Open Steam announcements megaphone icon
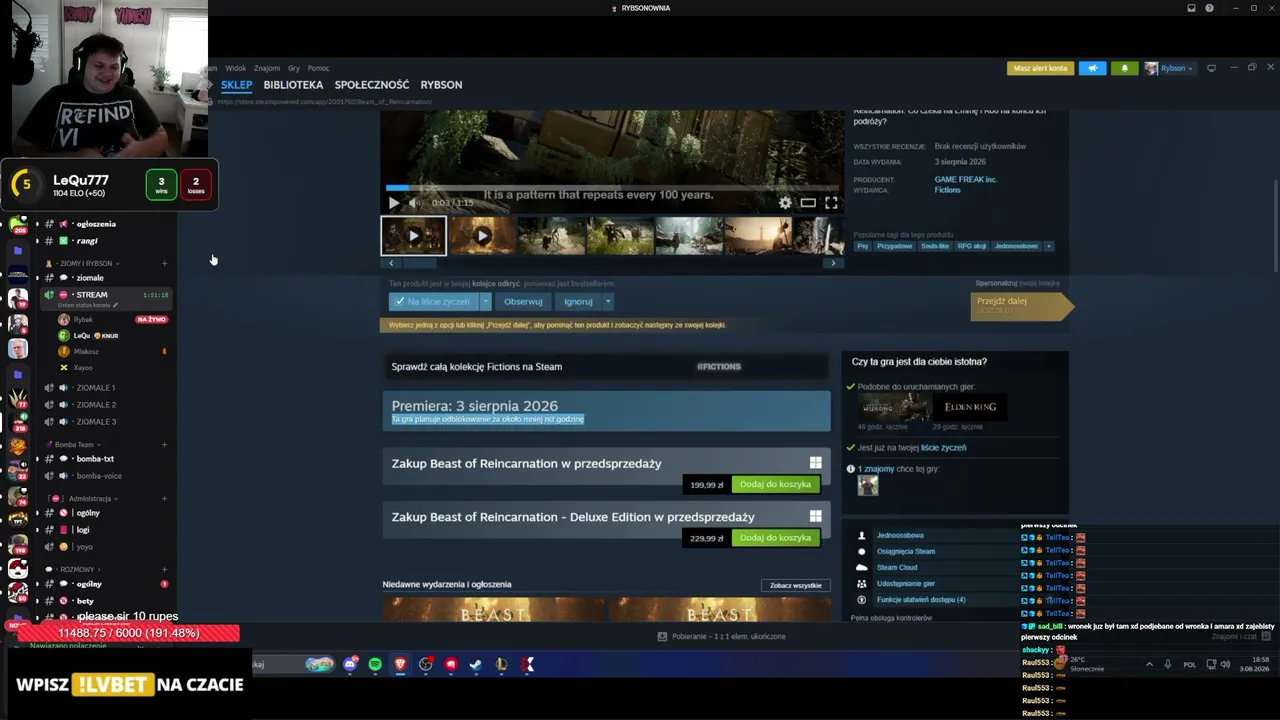 click(x=1092, y=68)
